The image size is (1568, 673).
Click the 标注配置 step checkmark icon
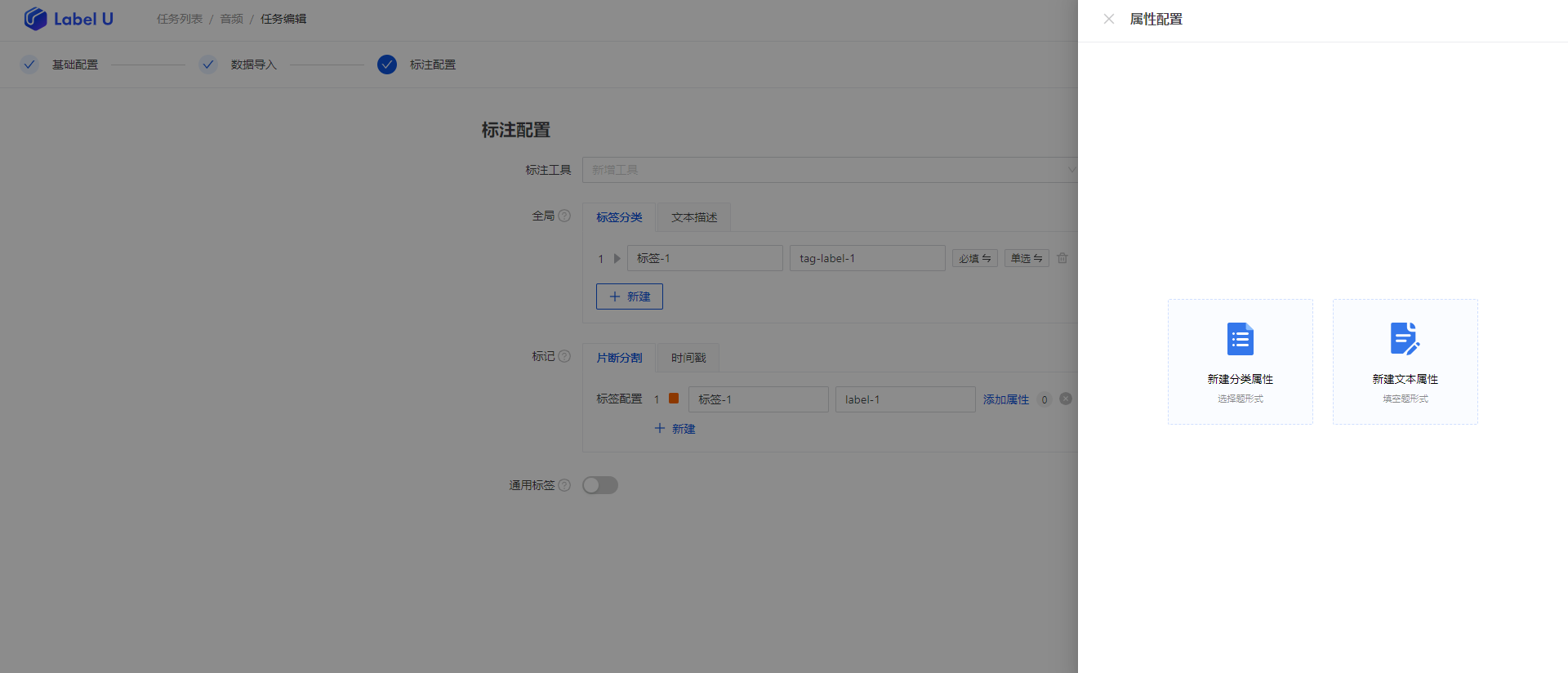click(x=387, y=65)
